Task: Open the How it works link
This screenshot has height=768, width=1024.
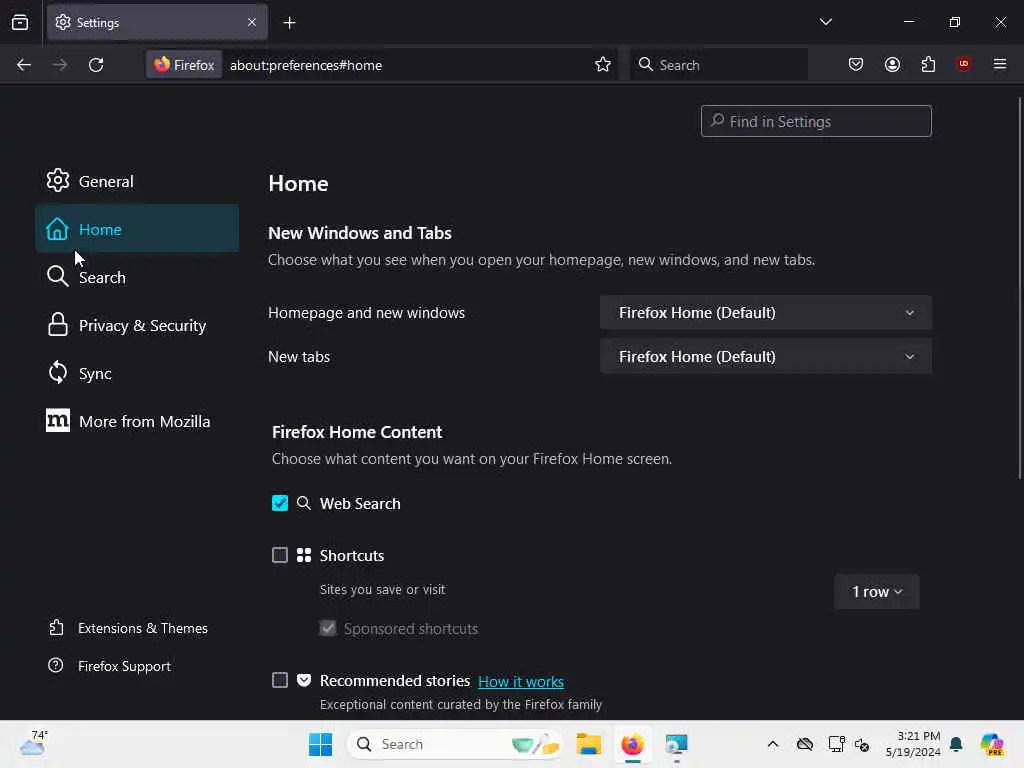Action: coord(521,681)
